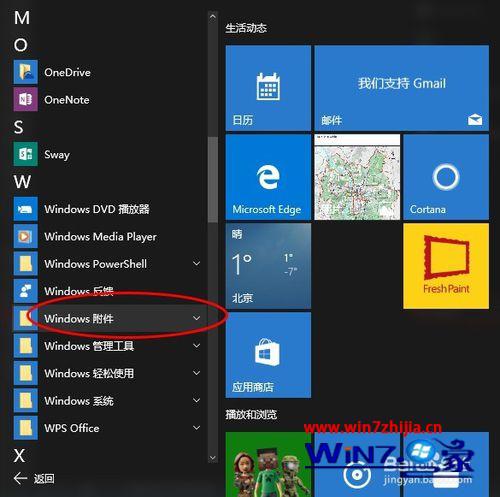
Task: Expand the Windows 系统 chevron
Action: (x=197, y=400)
